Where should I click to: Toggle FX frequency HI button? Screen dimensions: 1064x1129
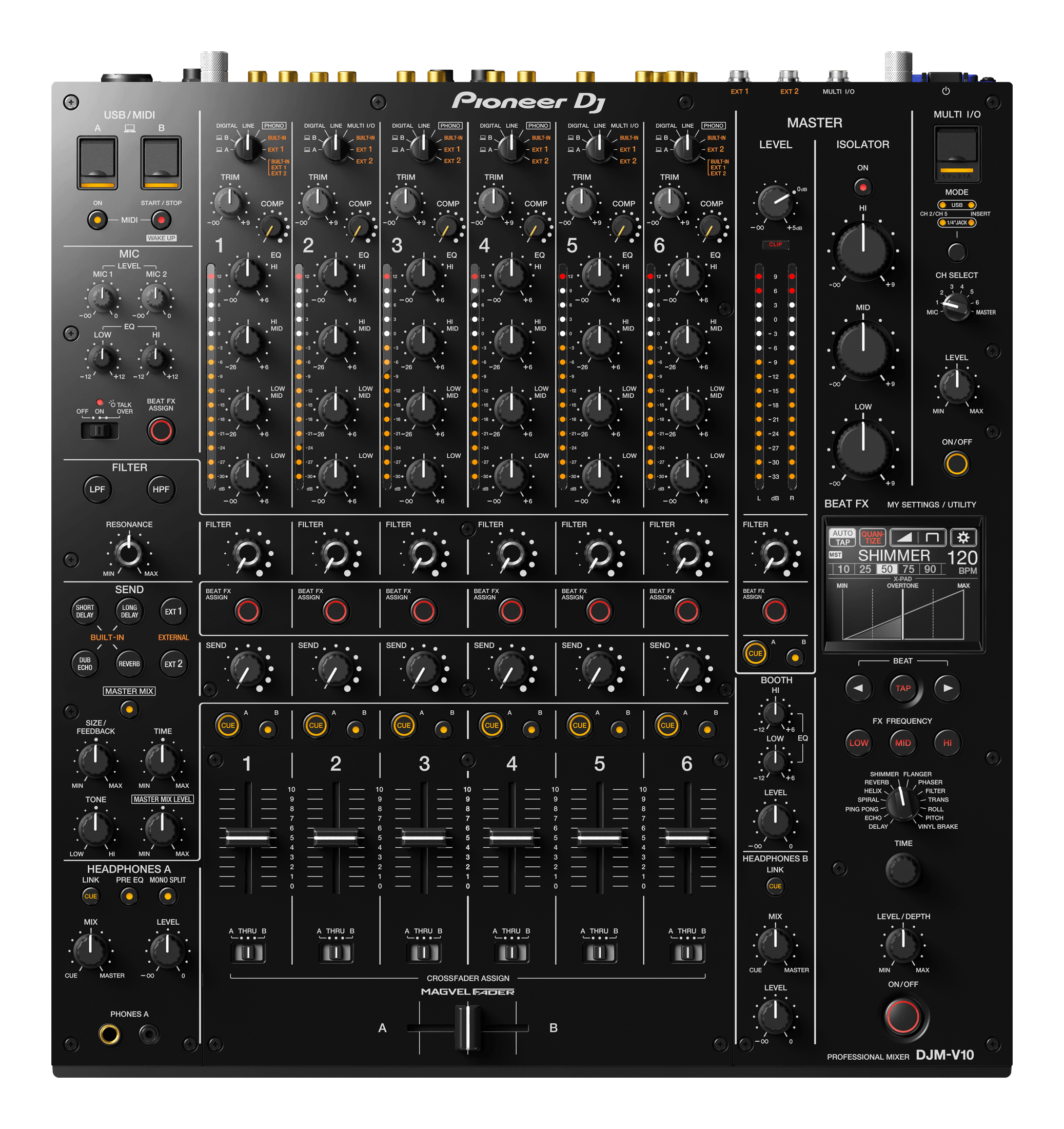(947, 743)
